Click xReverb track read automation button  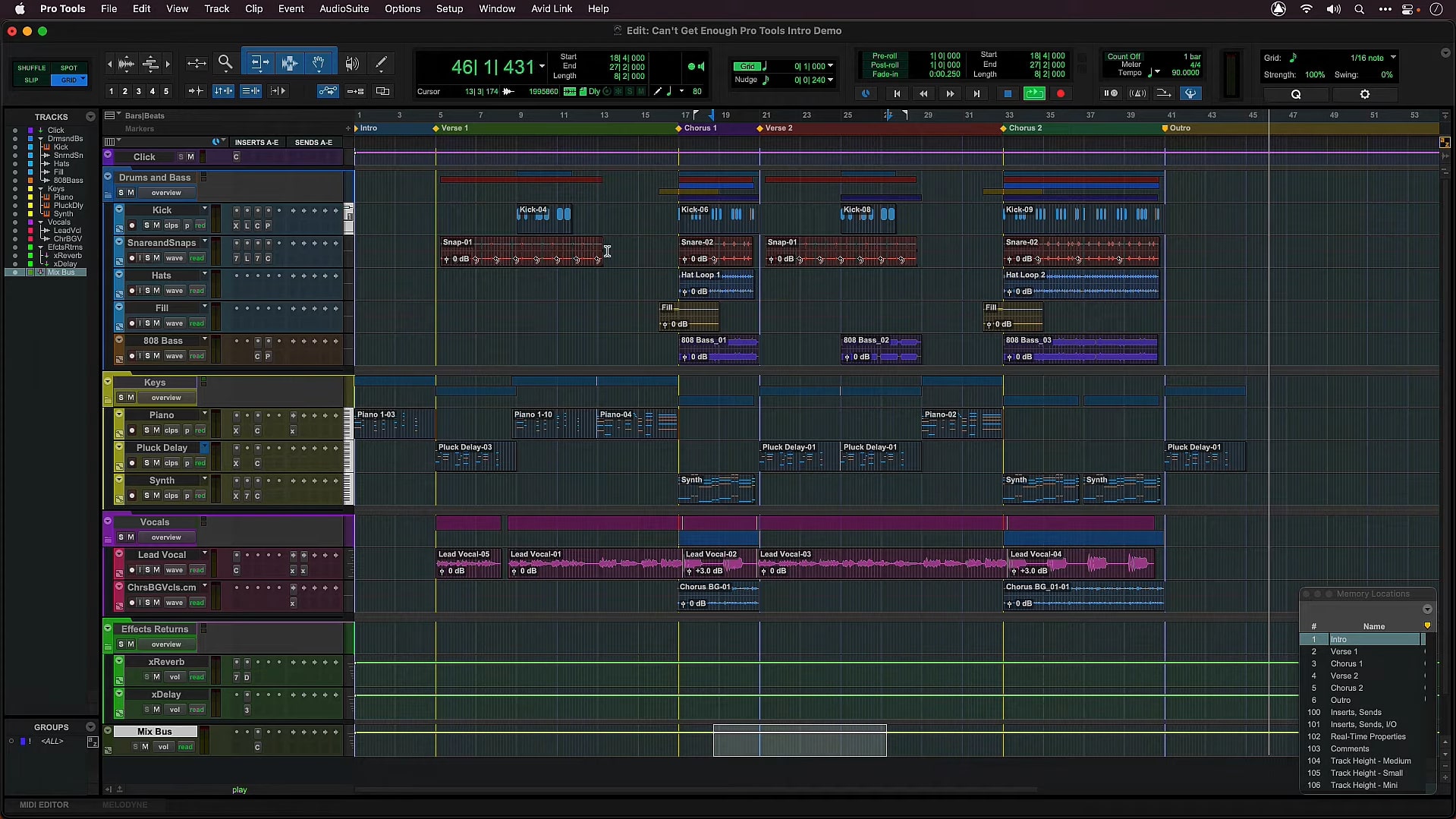[197, 677]
